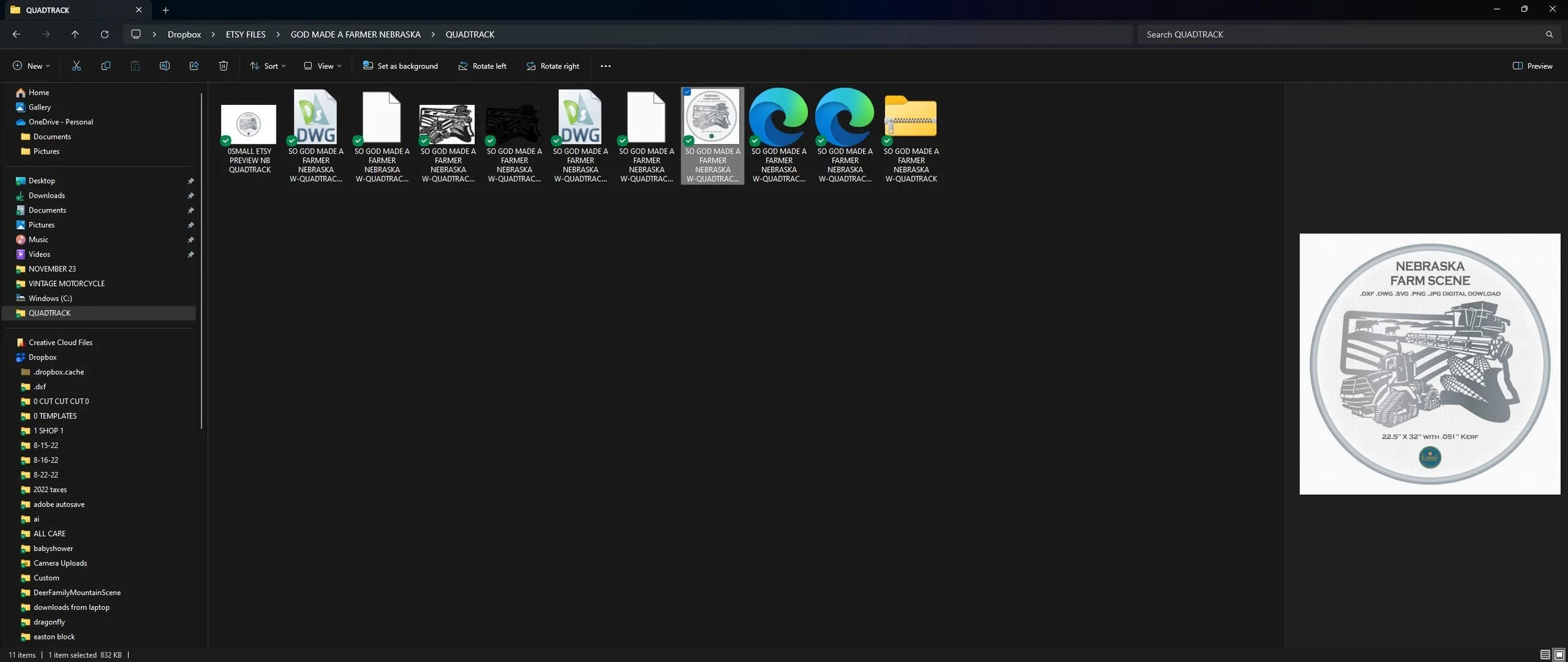The height and width of the screenshot is (662, 1568).
Task: Open 0 TEMPLATES folder under Dropbox
Action: 55,416
